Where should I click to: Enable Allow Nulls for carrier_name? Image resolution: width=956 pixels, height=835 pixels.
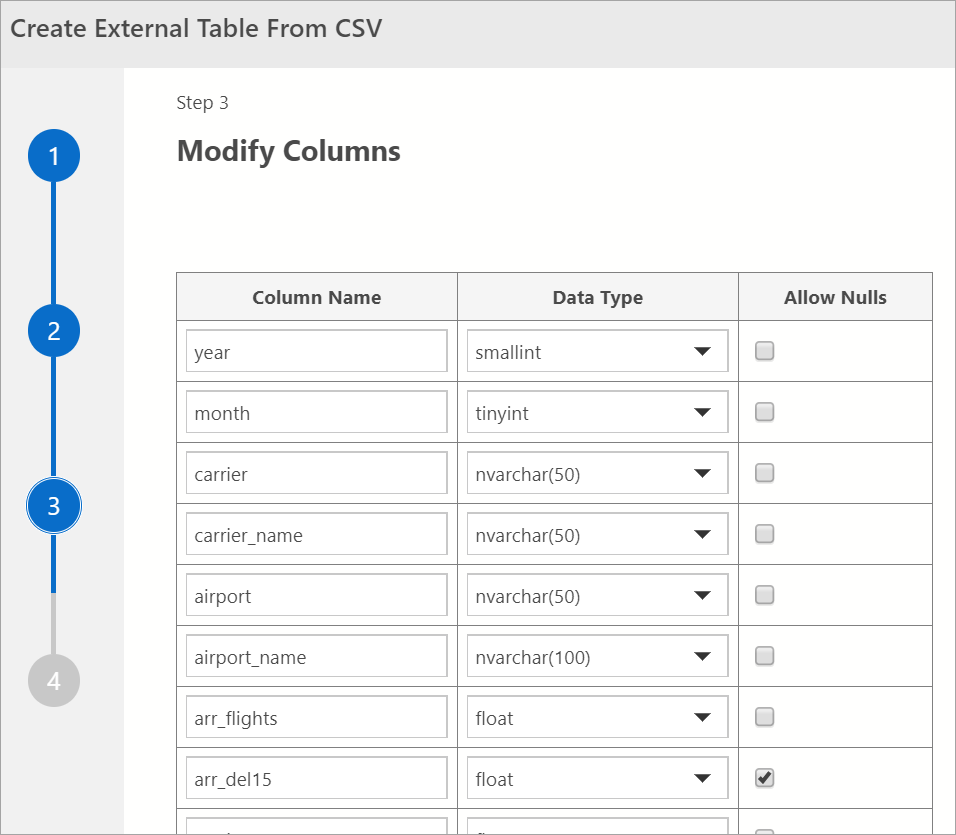[x=764, y=533]
